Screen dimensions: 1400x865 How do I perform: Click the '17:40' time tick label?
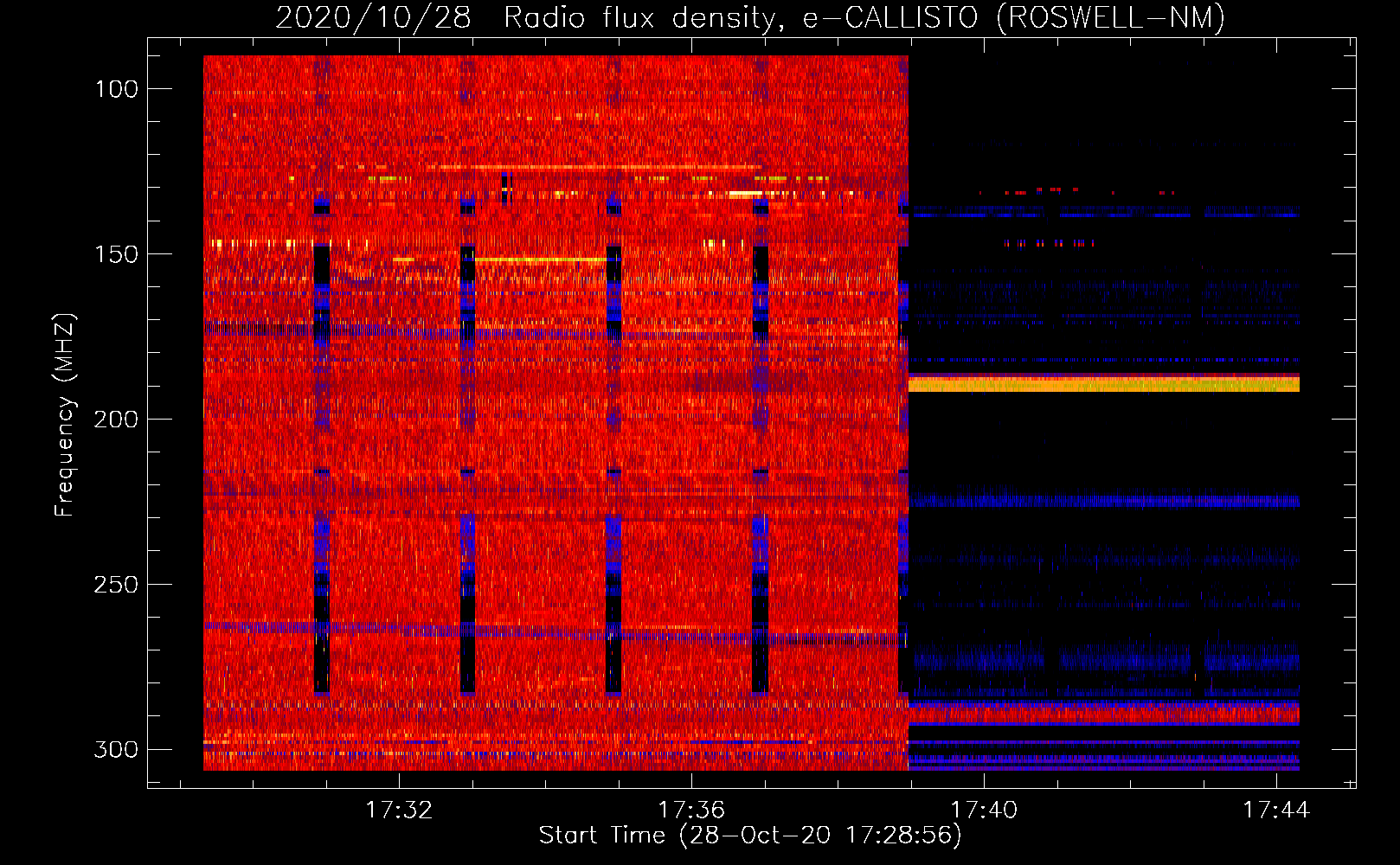[x=984, y=810]
